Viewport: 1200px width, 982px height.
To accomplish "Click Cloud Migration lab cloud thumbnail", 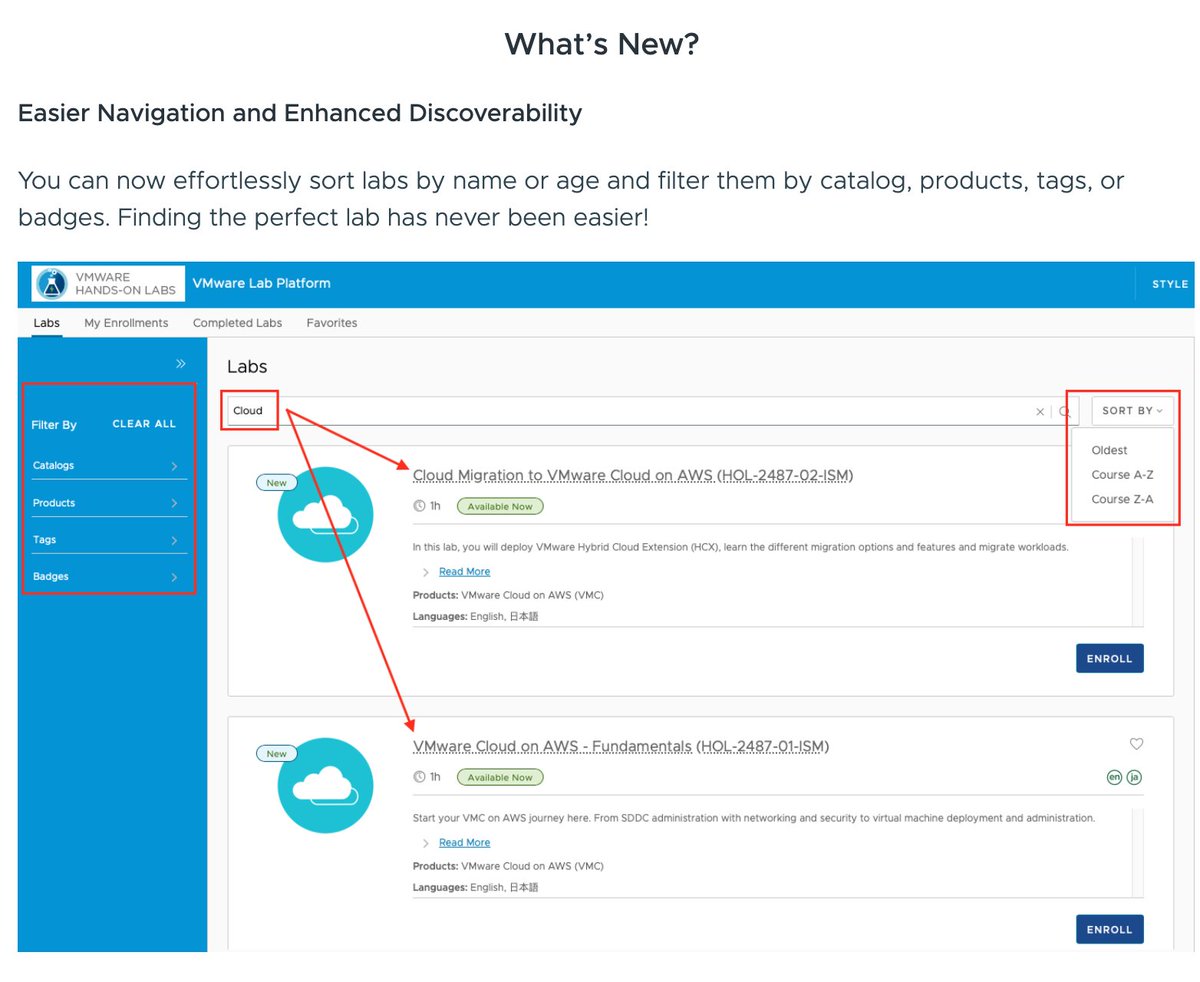I will tap(325, 515).
